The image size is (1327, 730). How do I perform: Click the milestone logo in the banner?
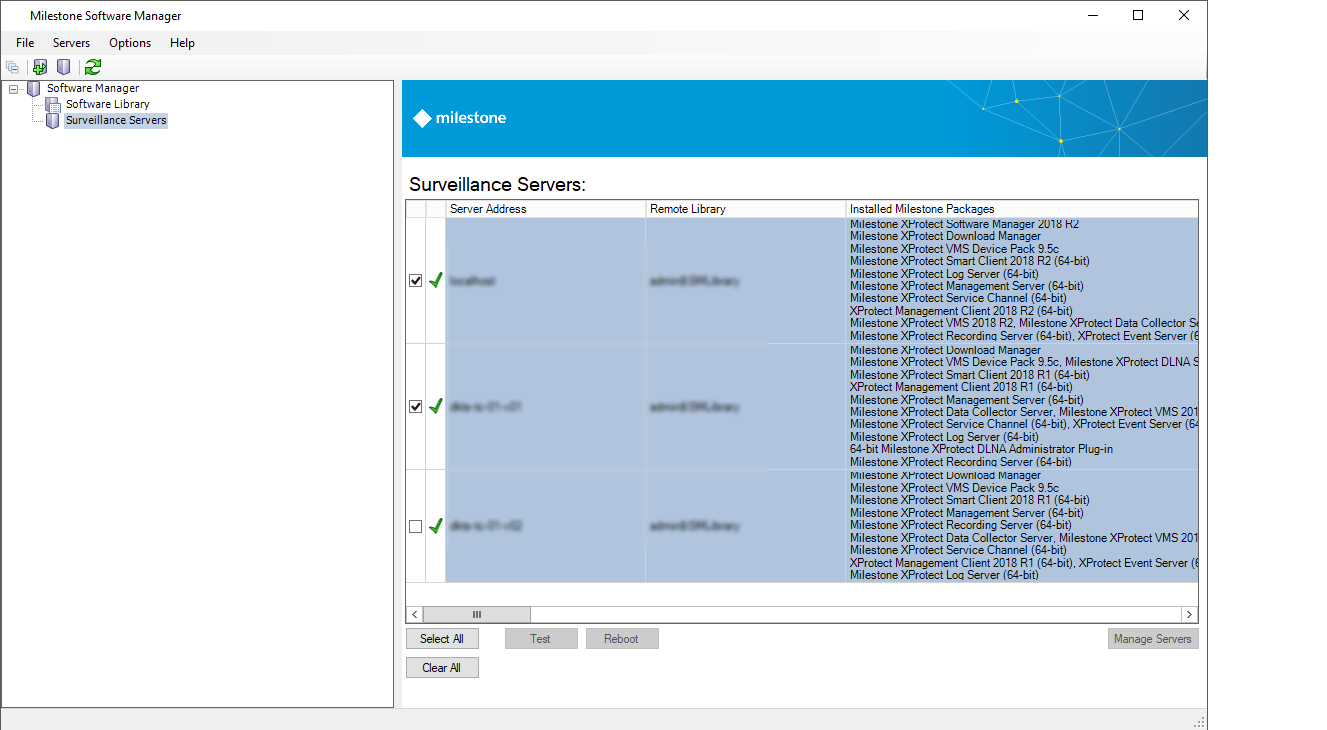[x=458, y=117]
